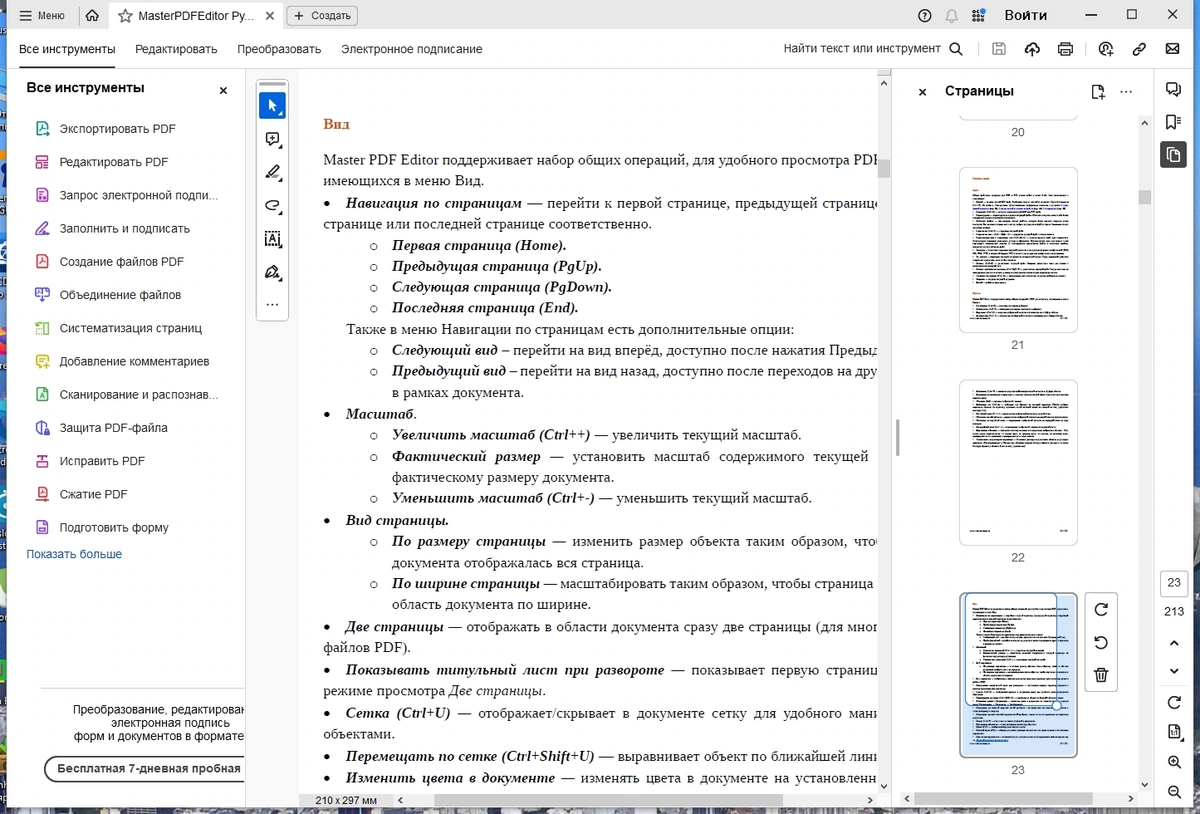Open comments panel icon in right rail
This screenshot has height=814, width=1200.
pyautogui.click(x=1173, y=89)
